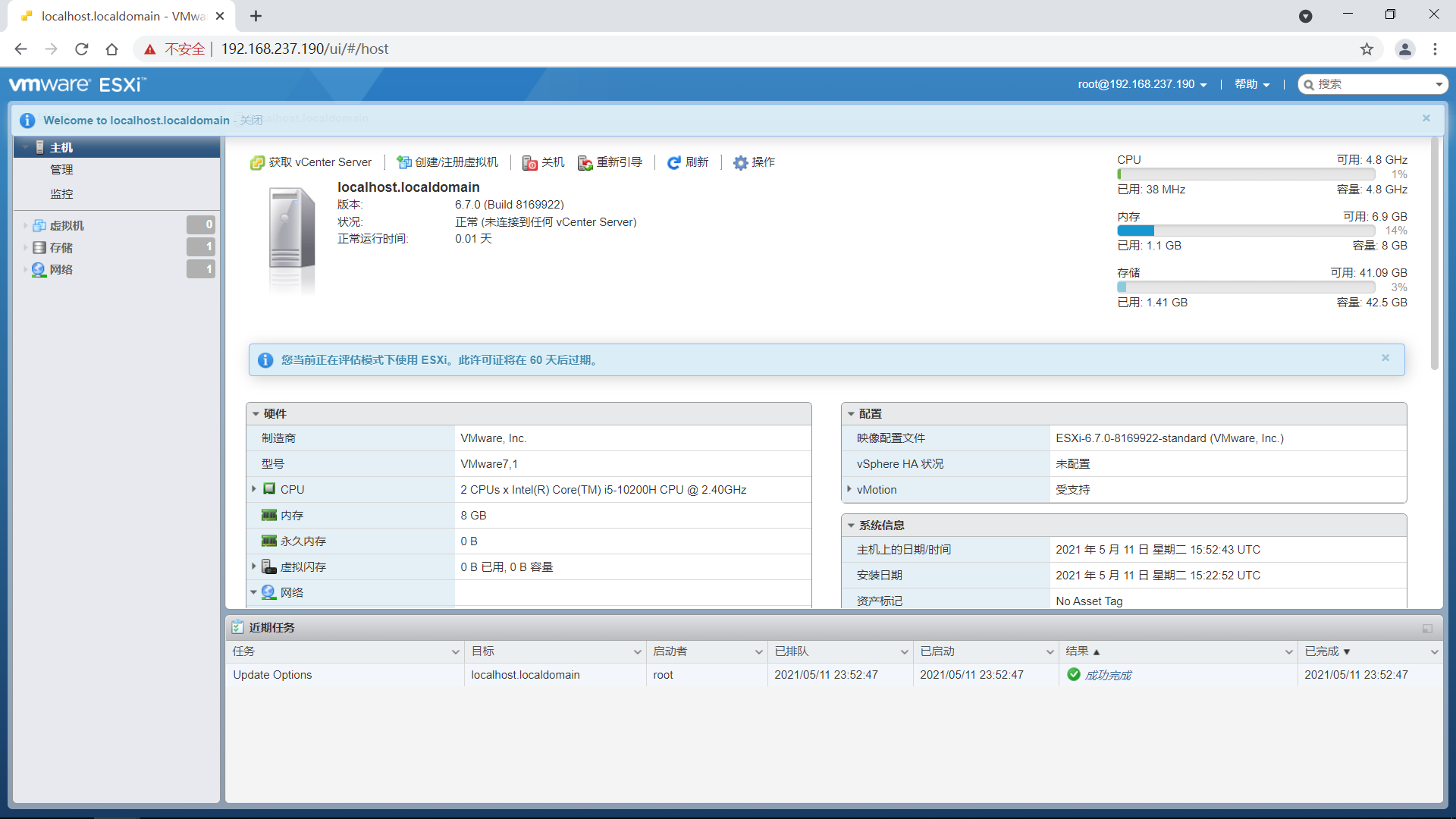Screen dimensions: 1456x819
Task: Collapse the System Information (系统信息) panel
Action: 851,526
